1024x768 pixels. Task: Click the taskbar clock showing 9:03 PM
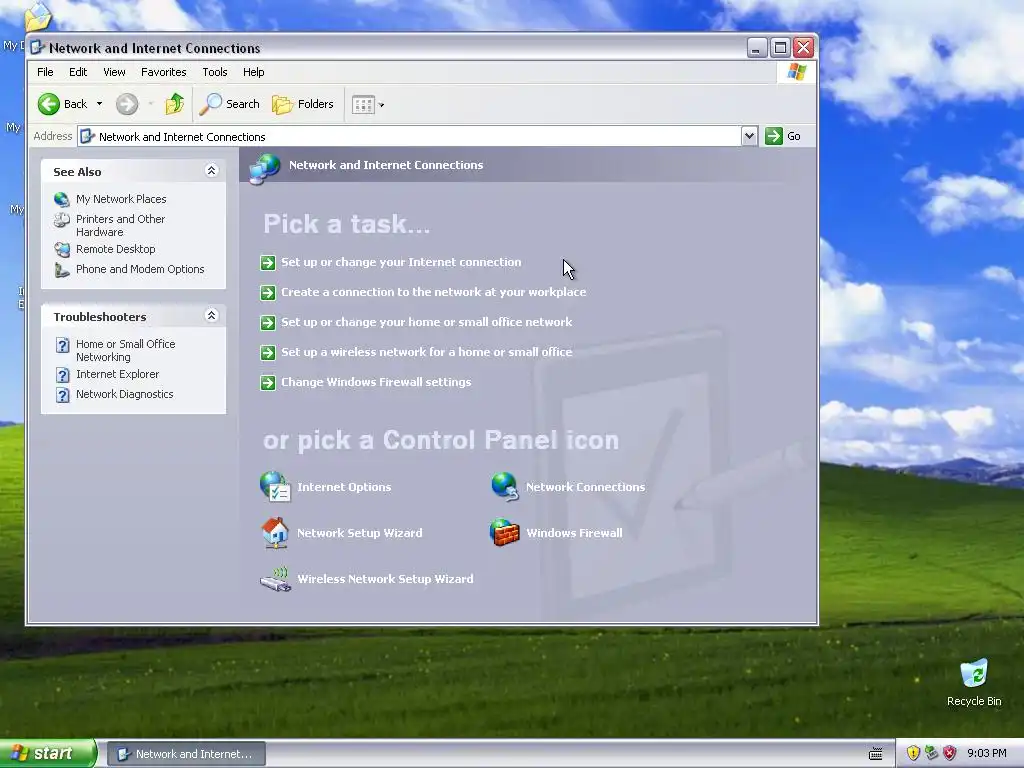987,754
